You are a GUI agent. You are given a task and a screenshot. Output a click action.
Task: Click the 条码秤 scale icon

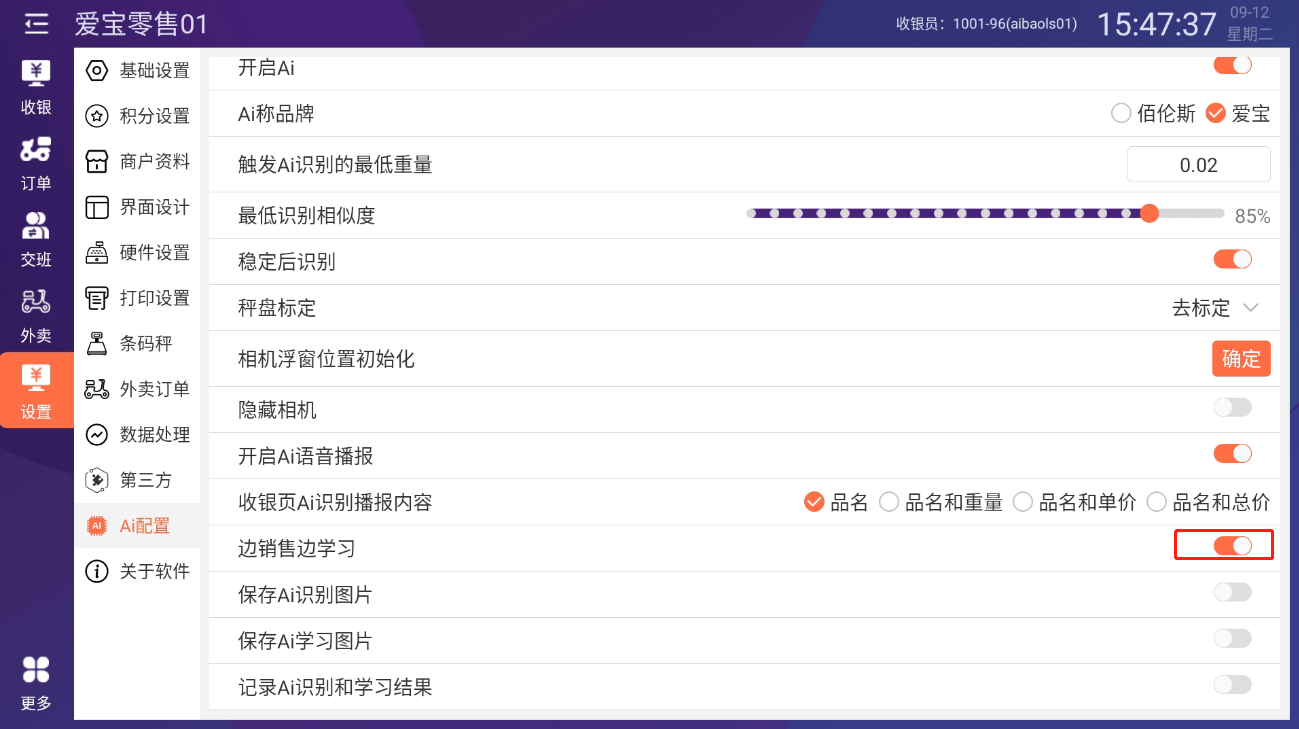tap(97, 344)
